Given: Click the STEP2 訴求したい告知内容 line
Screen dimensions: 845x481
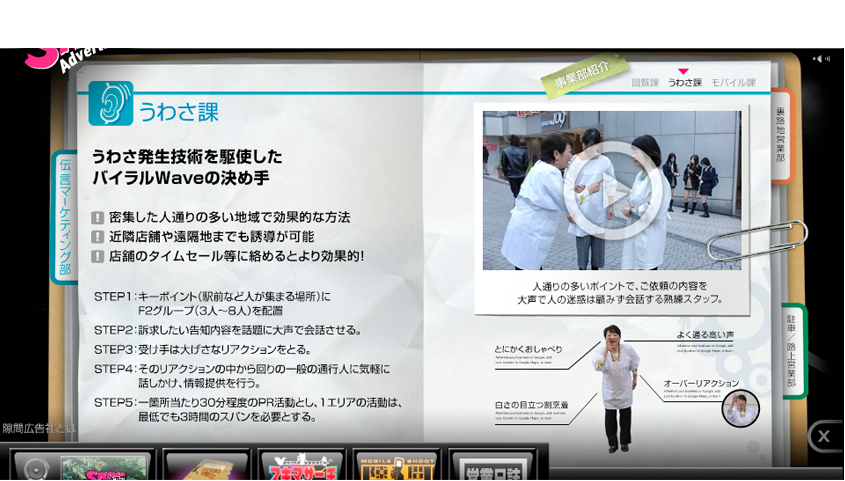Looking at the screenshot, I should pyautogui.click(x=228, y=330).
